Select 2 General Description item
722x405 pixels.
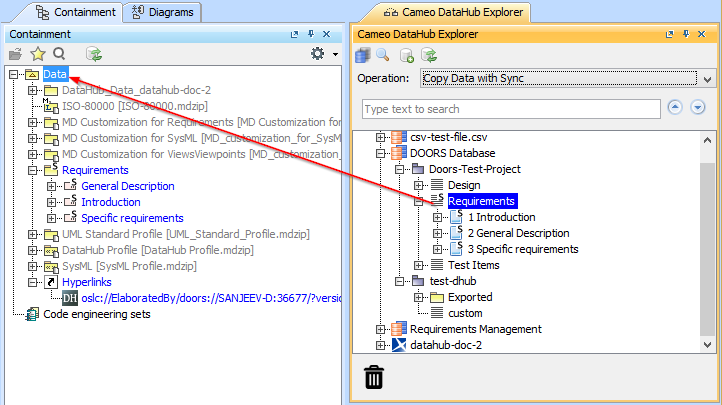click(518, 233)
